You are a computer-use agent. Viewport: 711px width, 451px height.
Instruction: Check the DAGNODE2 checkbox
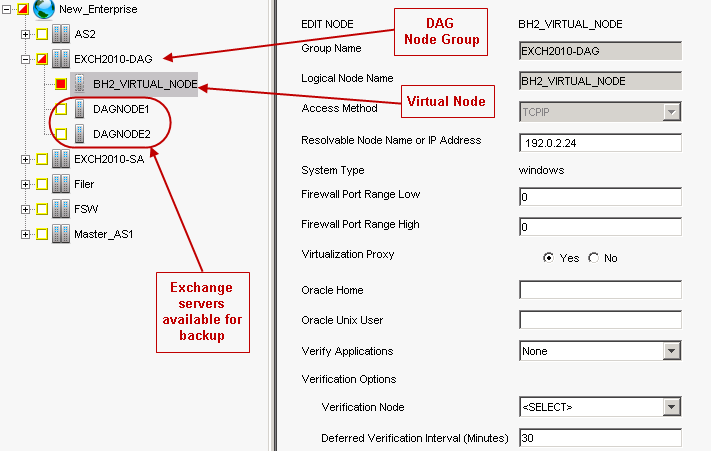(61, 134)
